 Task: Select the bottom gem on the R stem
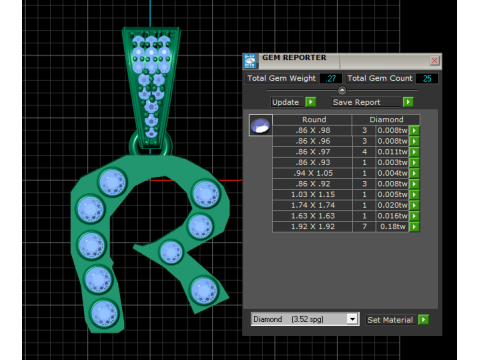pyautogui.click(x=105, y=314)
